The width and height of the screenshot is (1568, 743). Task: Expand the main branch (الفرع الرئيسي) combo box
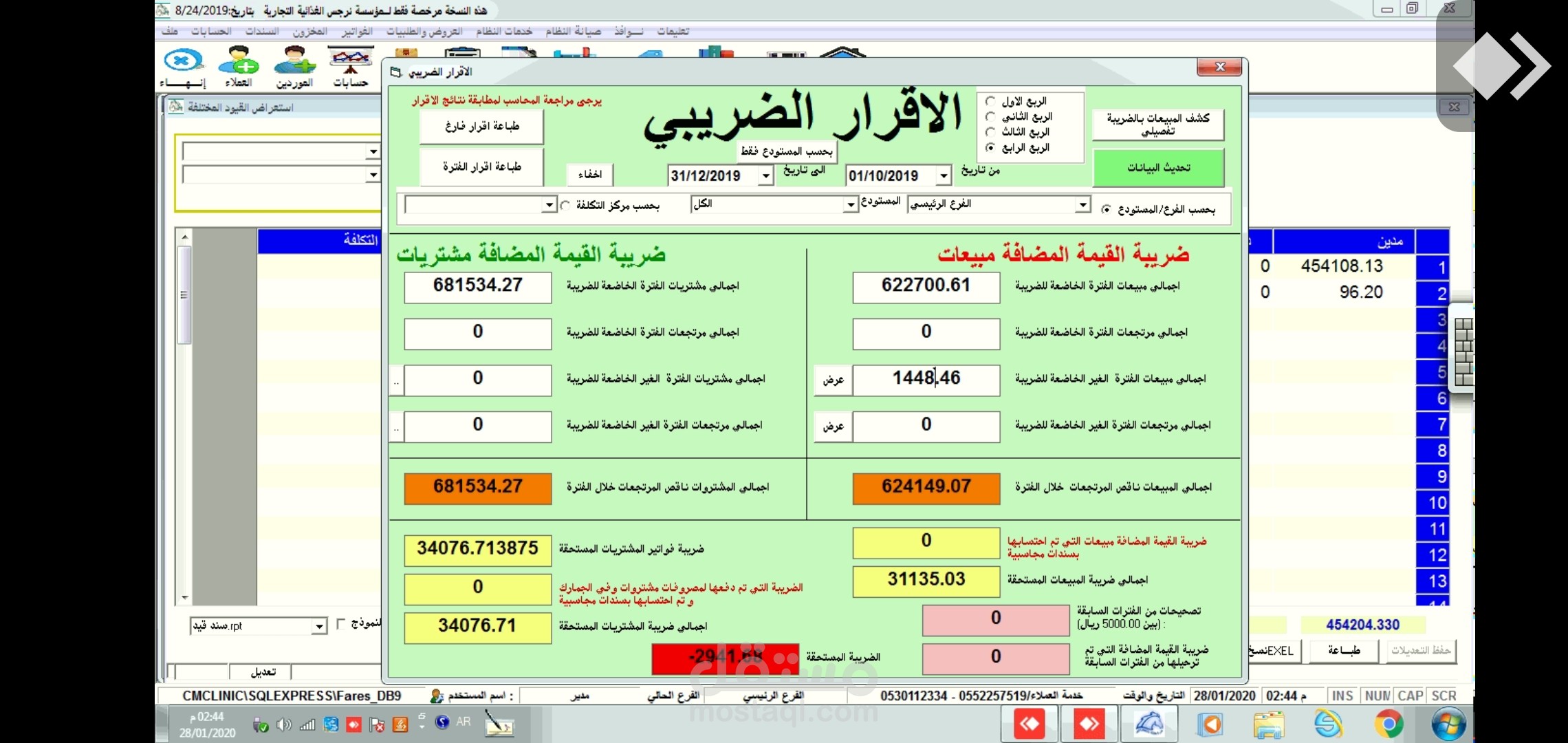(1082, 204)
